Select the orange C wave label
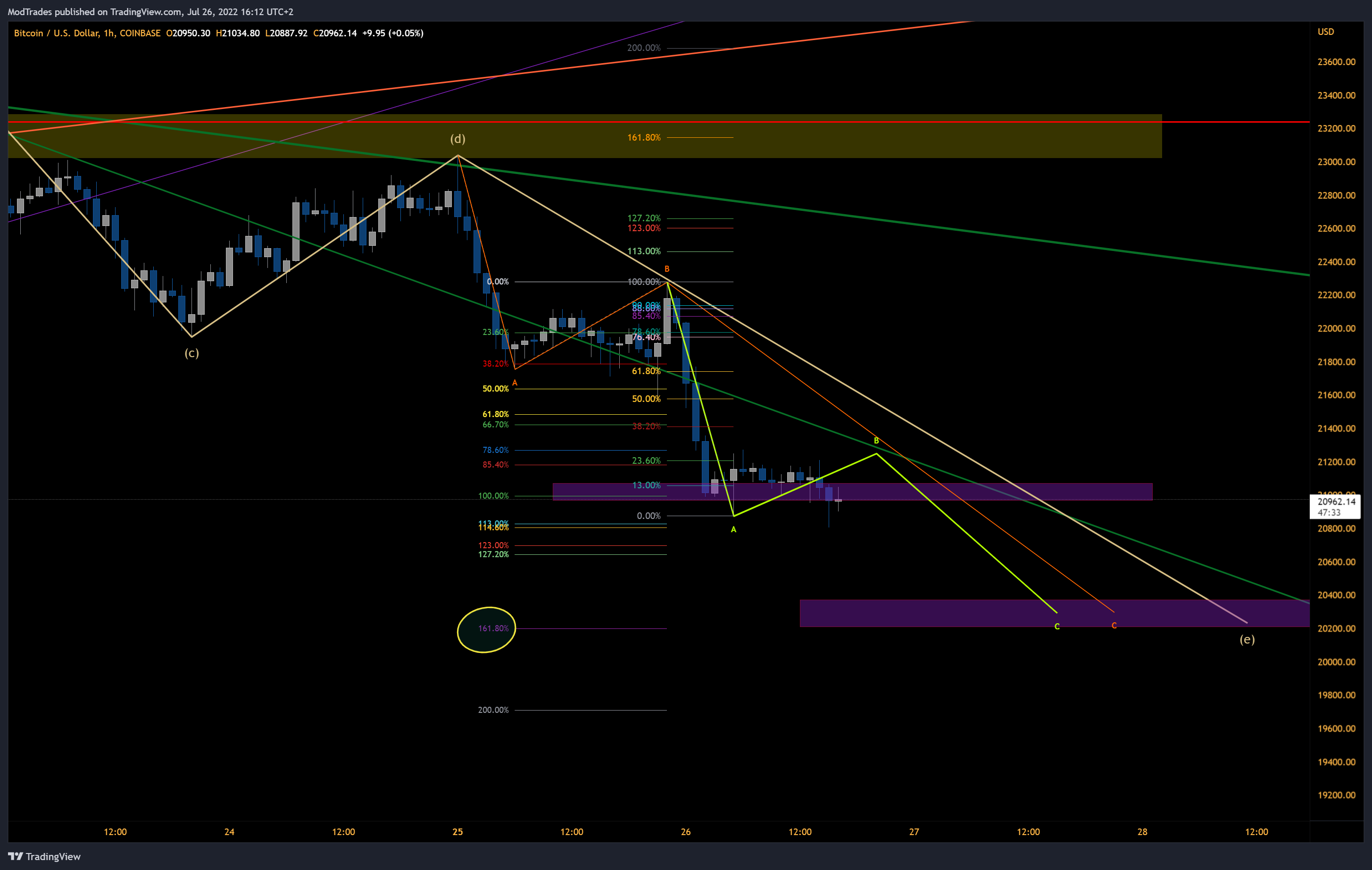Image resolution: width=1372 pixels, height=870 pixels. point(1114,626)
